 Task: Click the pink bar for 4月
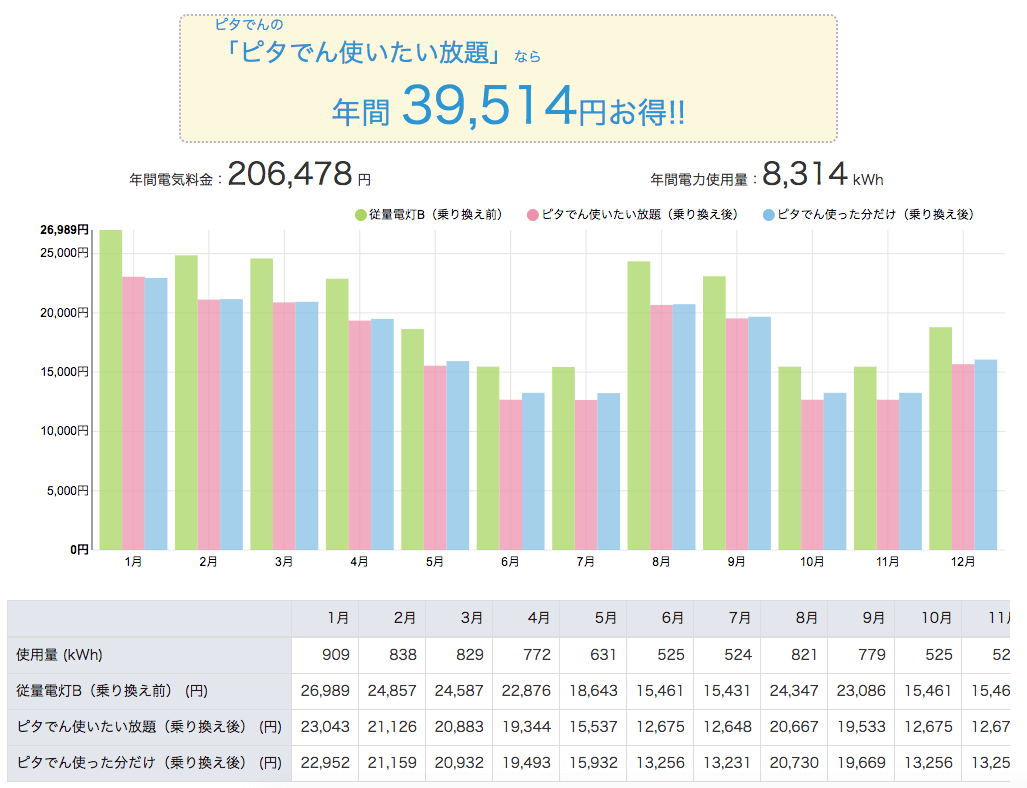(x=360, y=435)
